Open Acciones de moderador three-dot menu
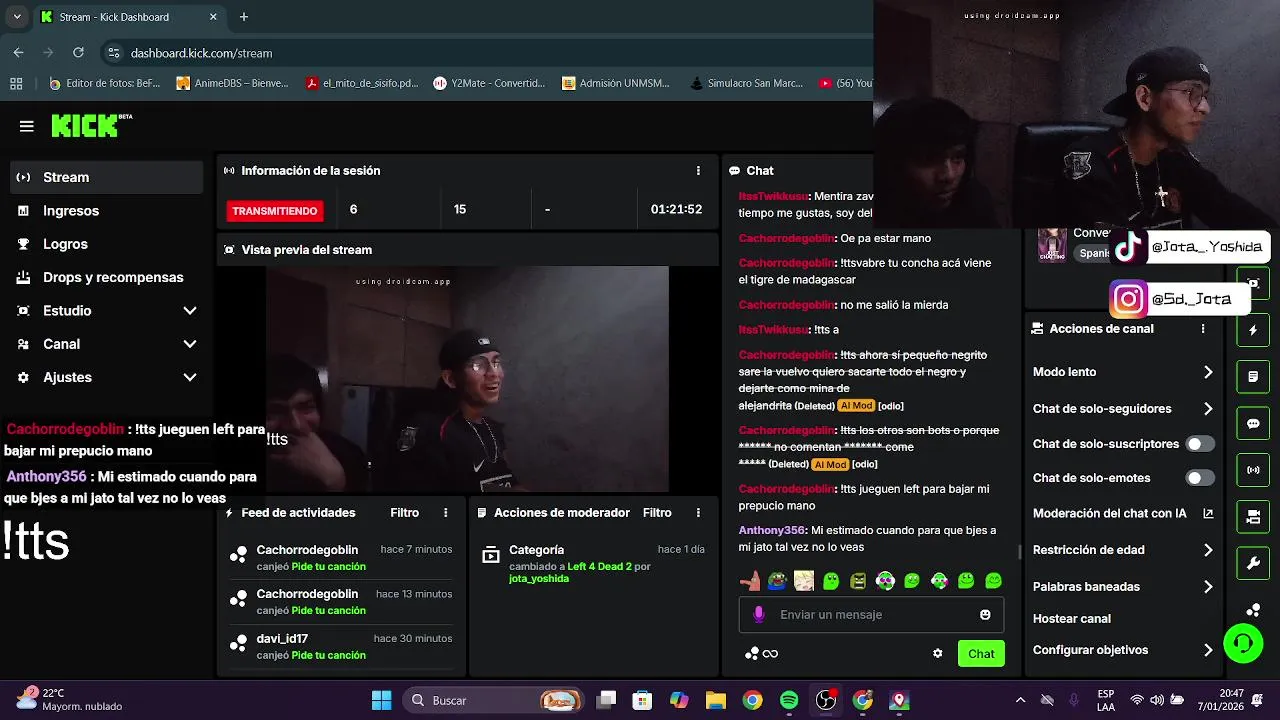The height and width of the screenshot is (720, 1280). point(698,513)
